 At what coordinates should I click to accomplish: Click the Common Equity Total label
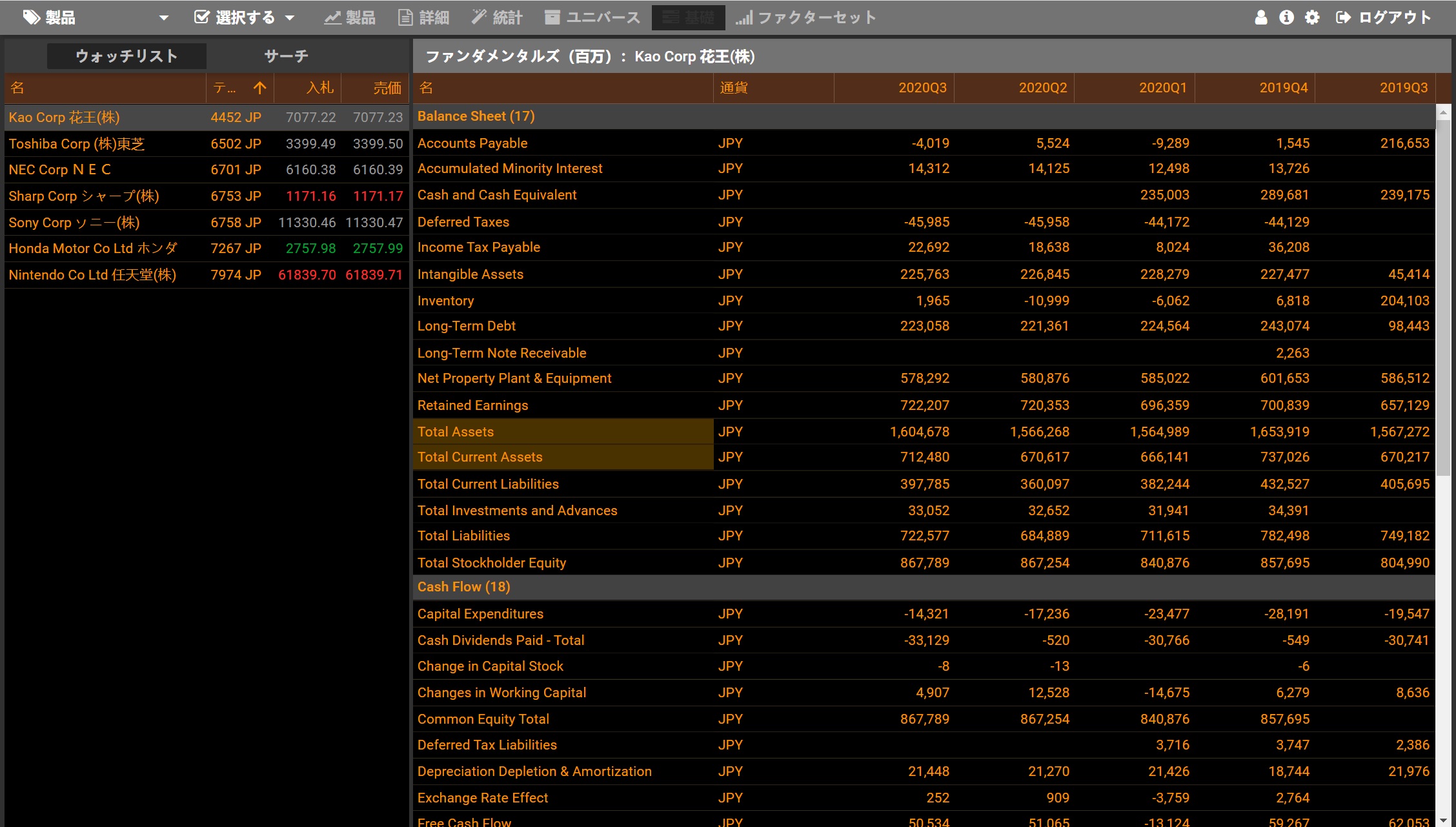[x=483, y=719]
